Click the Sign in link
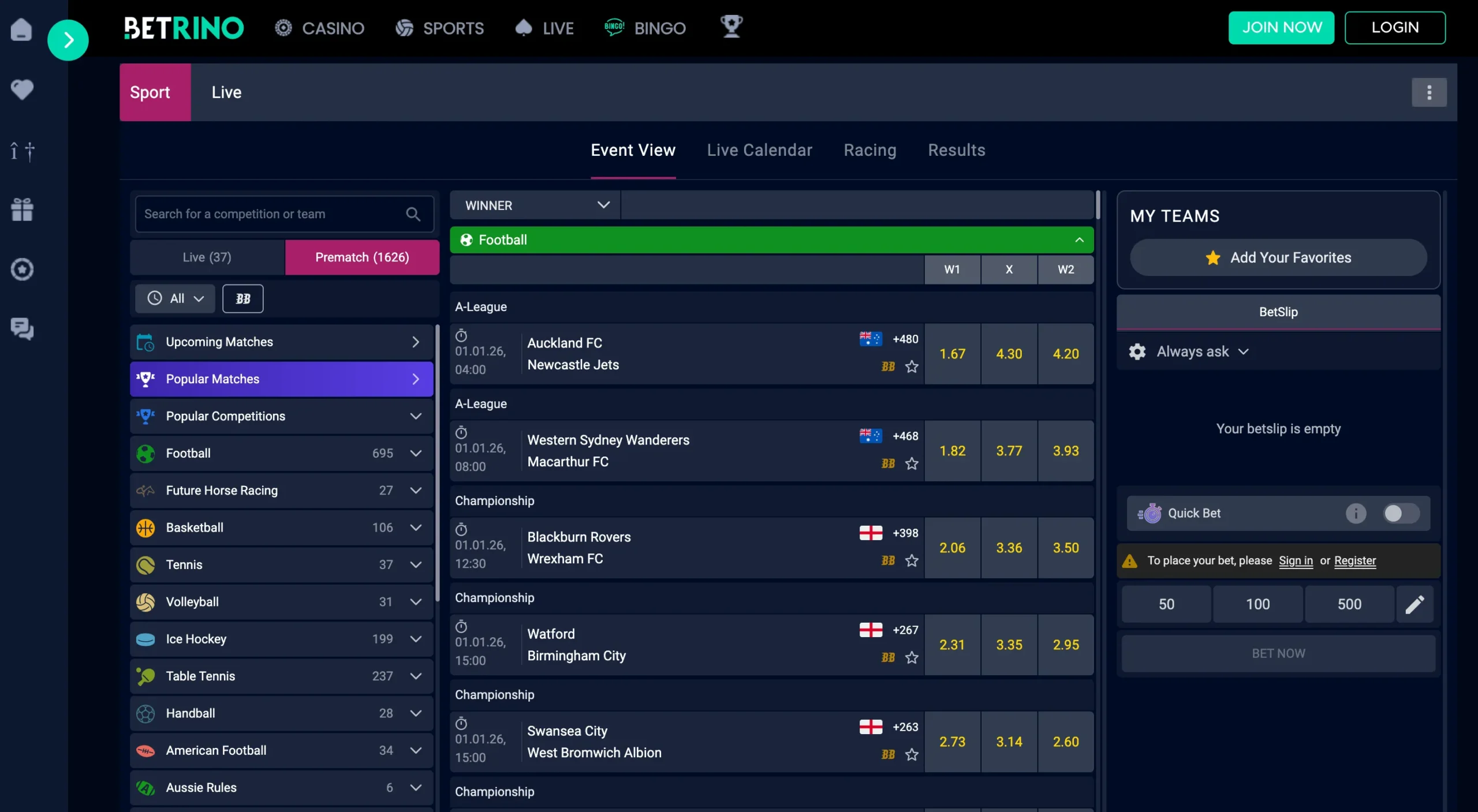This screenshot has height=812, width=1478. [x=1295, y=560]
